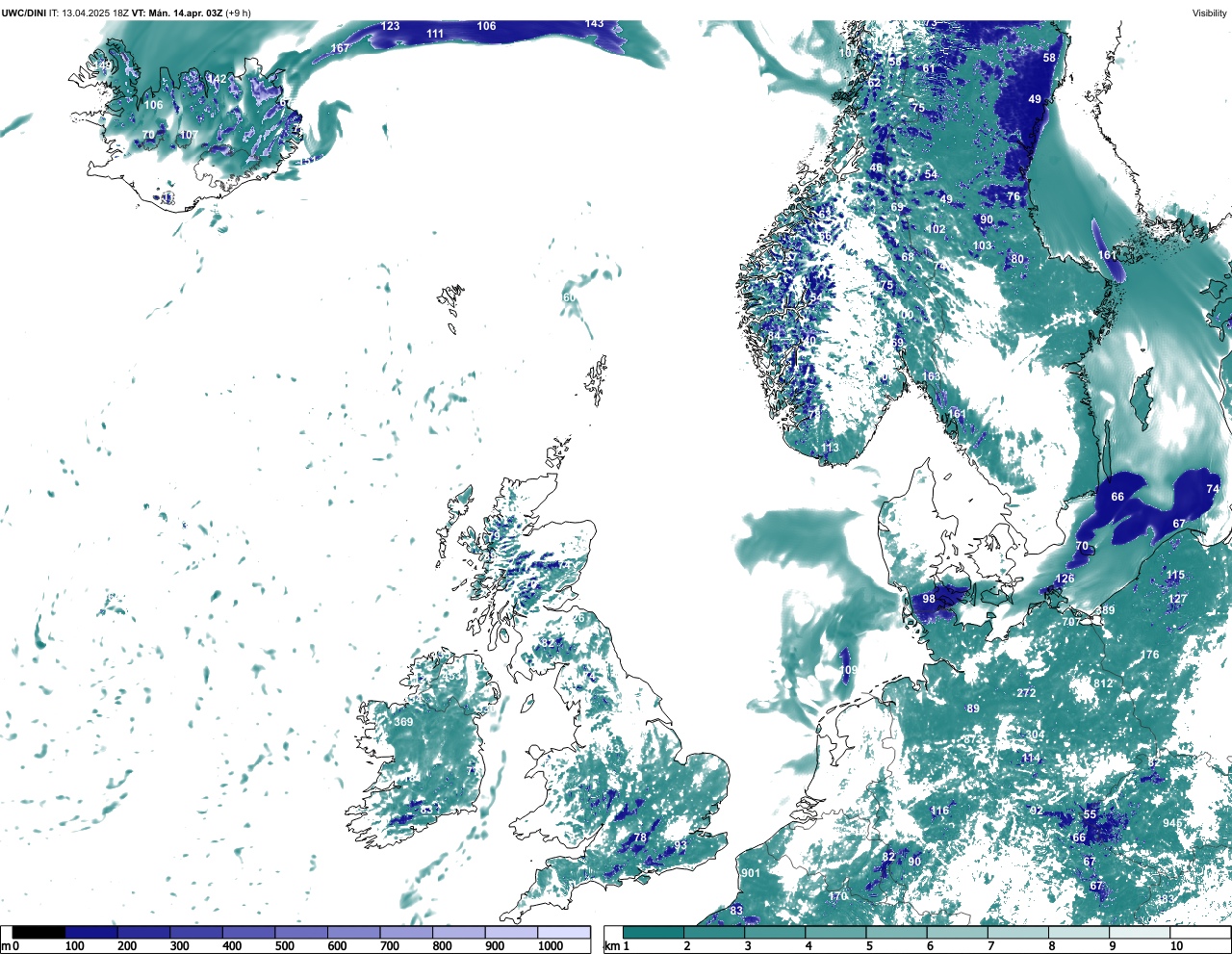Click the '61' value over northern Scandinavia
The width and height of the screenshot is (1232, 954).
click(x=929, y=68)
